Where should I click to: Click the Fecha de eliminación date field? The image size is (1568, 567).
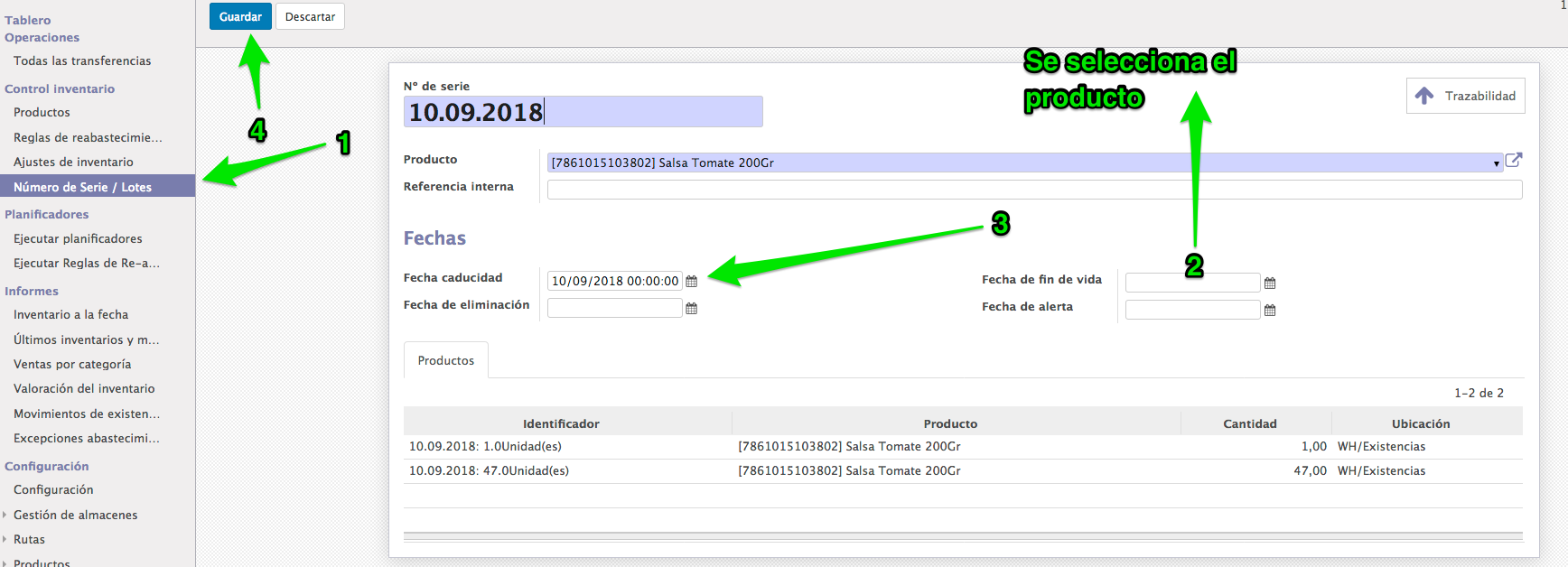click(x=614, y=308)
